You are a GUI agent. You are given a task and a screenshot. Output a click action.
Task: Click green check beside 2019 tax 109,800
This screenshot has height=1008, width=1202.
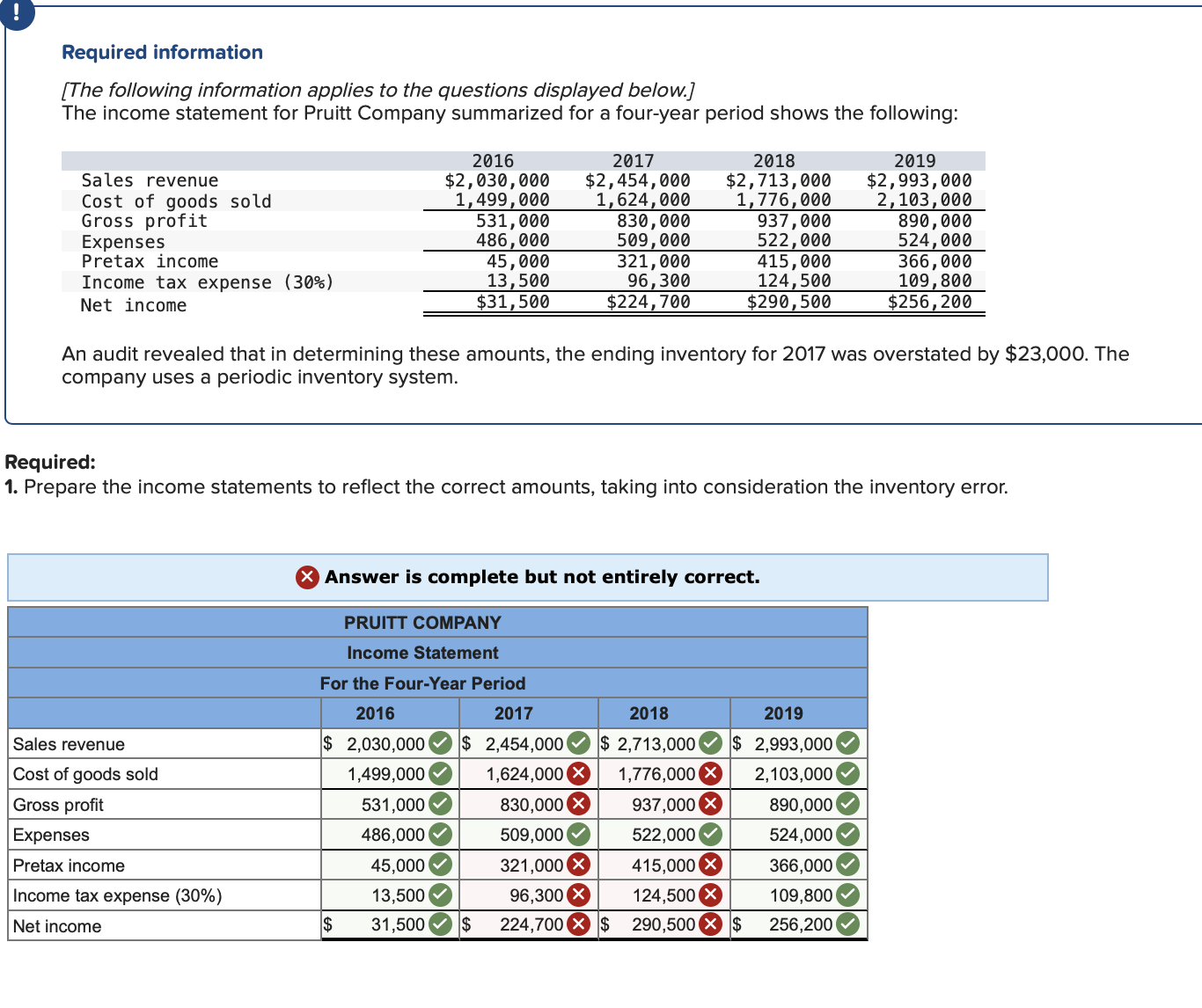(847, 895)
